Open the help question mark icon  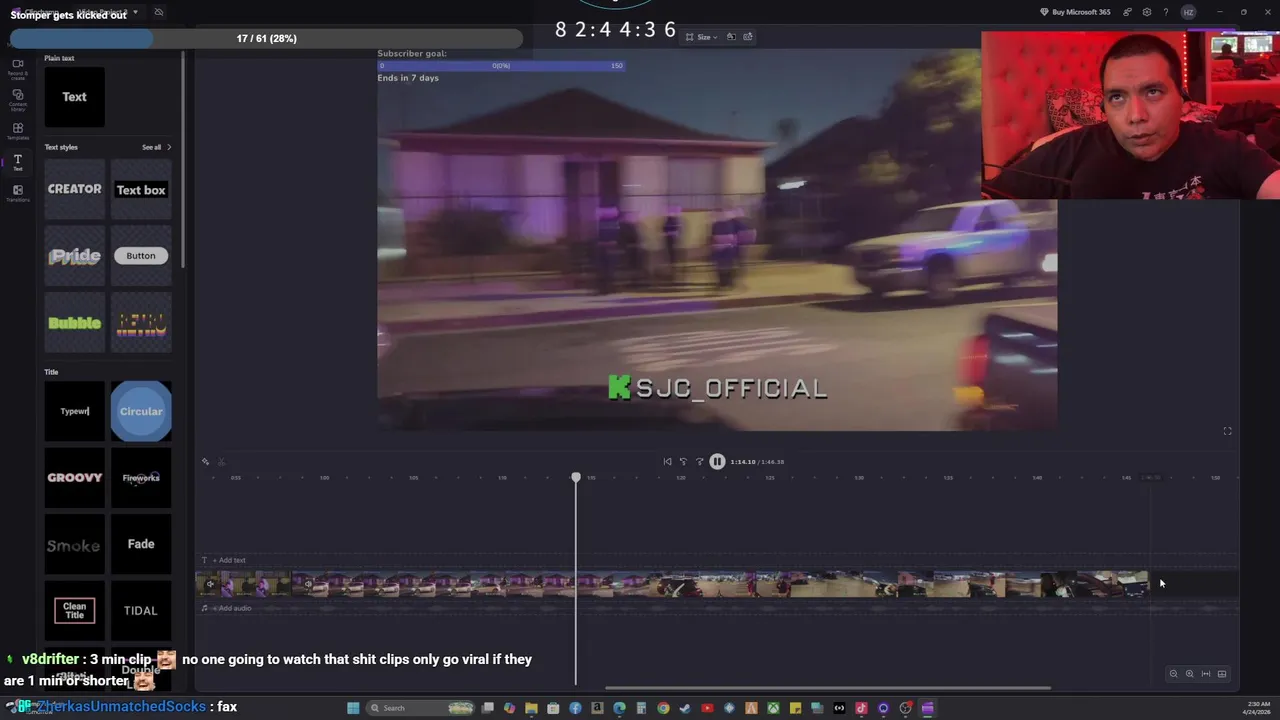(1165, 12)
